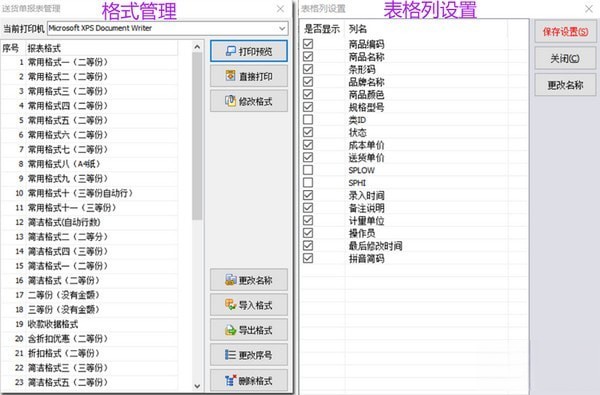Toggle the 备注说明 column checkbox
Viewport: 600px width, 395px height.
click(308, 208)
